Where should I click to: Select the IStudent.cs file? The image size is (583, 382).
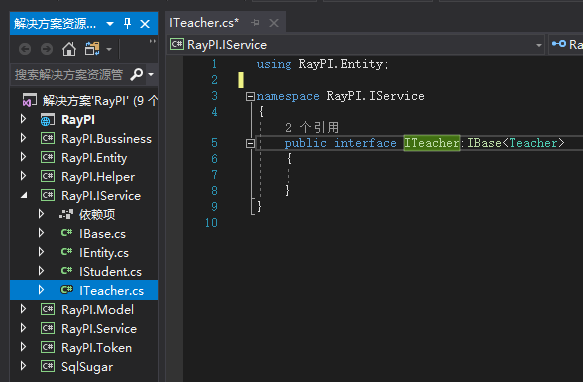110,272
